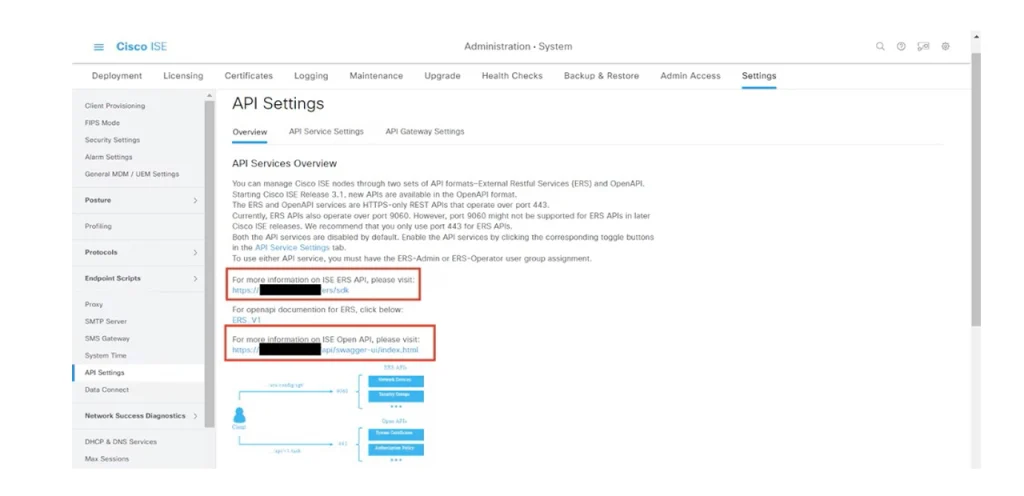Click the search magnifier icon
This screenshot has height=496, width=1024.
[x=880, y=47]
